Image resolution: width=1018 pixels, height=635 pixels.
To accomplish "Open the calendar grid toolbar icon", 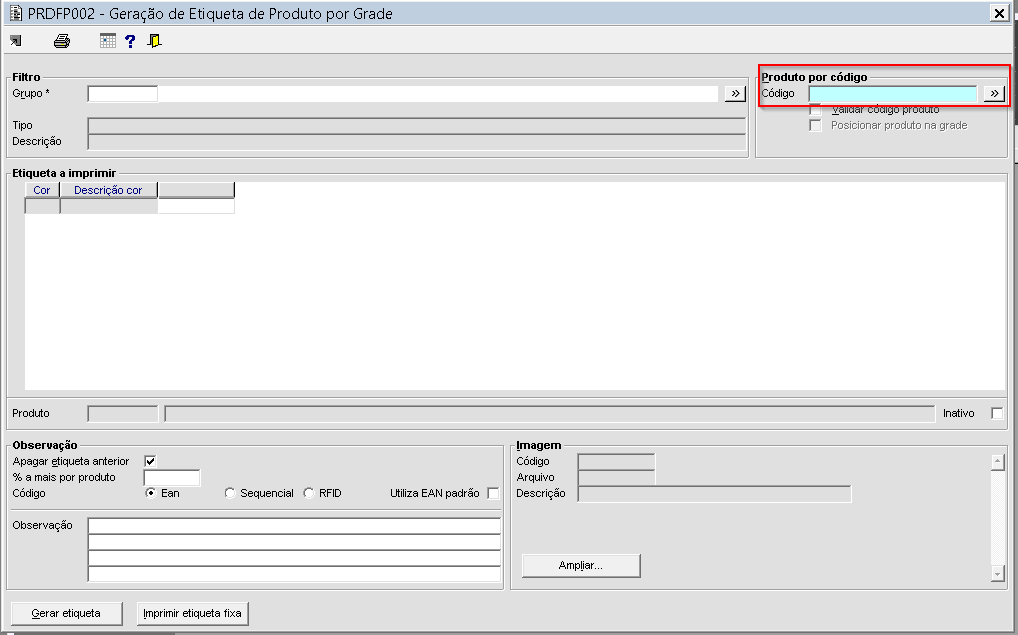I will (108, 41).
